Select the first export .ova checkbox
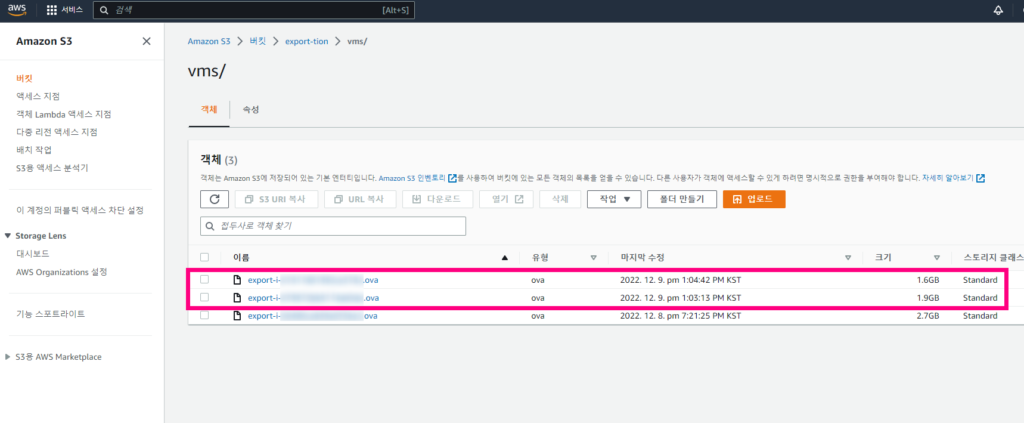Screen dimensions: 1024x423 (x=205, y=279)
